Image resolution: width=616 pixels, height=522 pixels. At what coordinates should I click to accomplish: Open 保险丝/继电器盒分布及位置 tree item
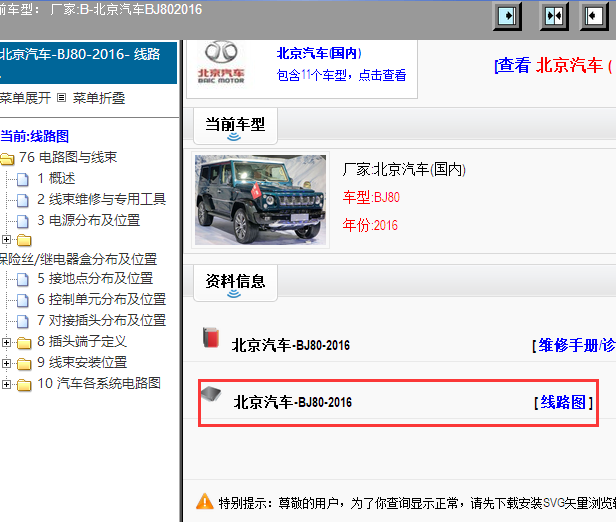tap(79, 259)
